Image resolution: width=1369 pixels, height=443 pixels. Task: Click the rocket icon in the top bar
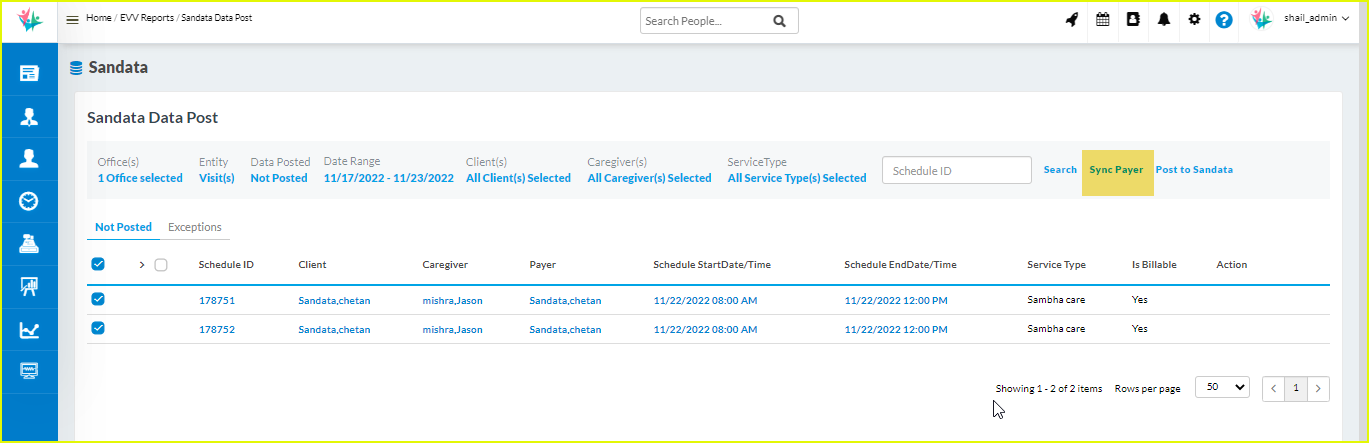1072,20
